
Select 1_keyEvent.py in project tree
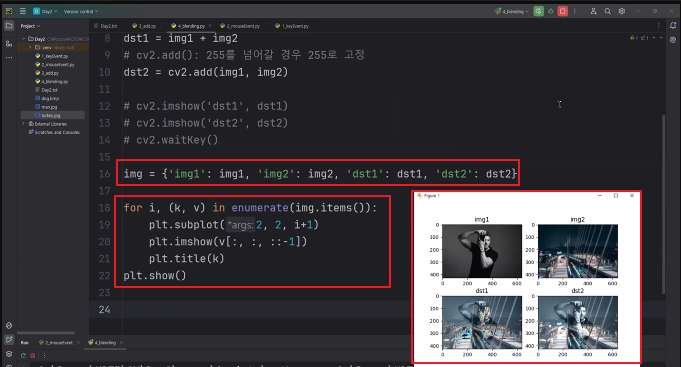(x=51, y=56)
